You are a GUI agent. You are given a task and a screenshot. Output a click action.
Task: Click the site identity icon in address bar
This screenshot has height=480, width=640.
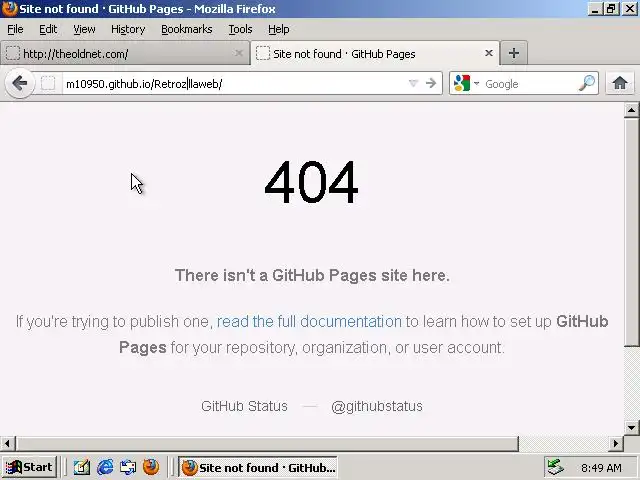click(48, 84)
